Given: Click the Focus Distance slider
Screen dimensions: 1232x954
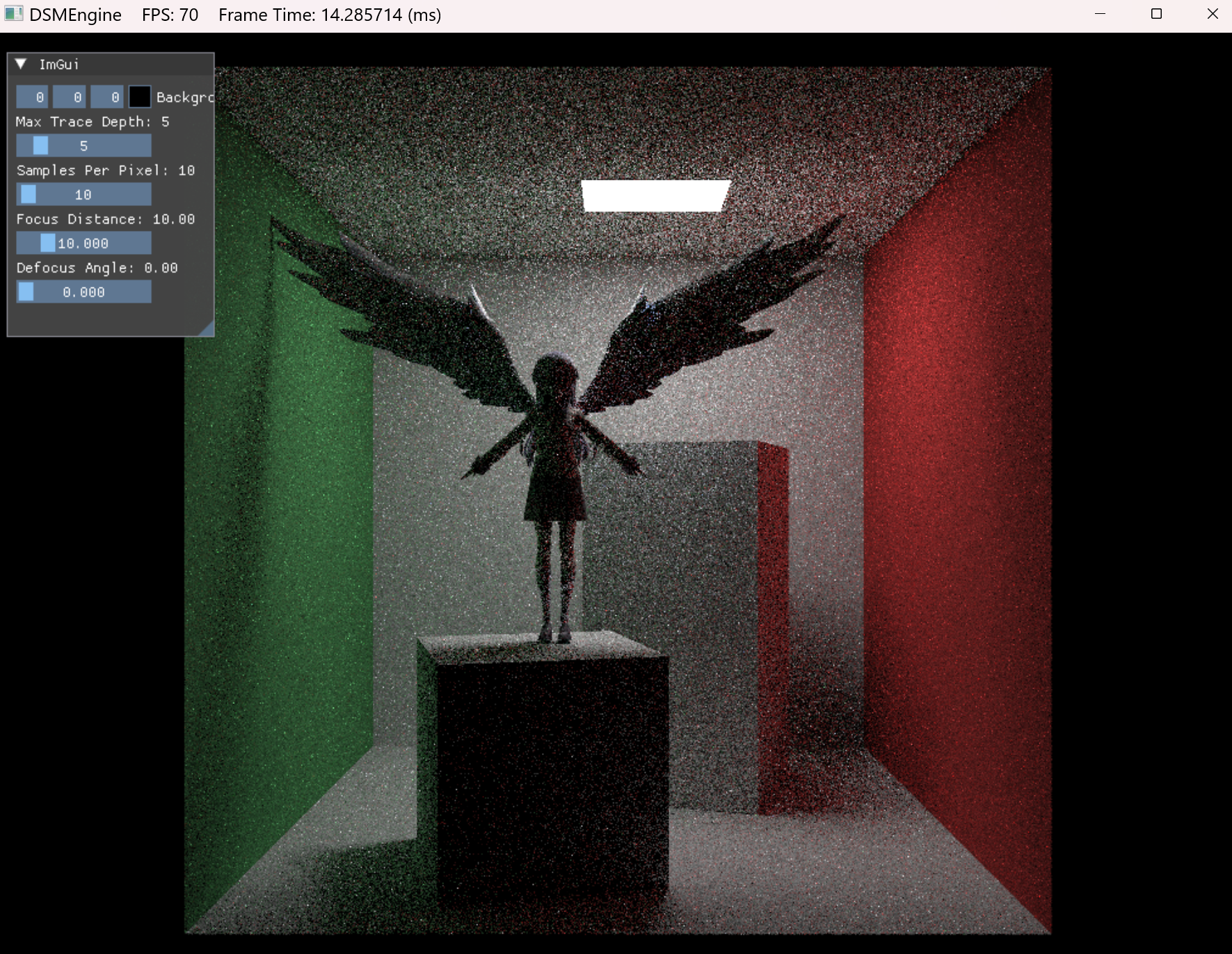Looking at the screenshot, I should [83, 244].
